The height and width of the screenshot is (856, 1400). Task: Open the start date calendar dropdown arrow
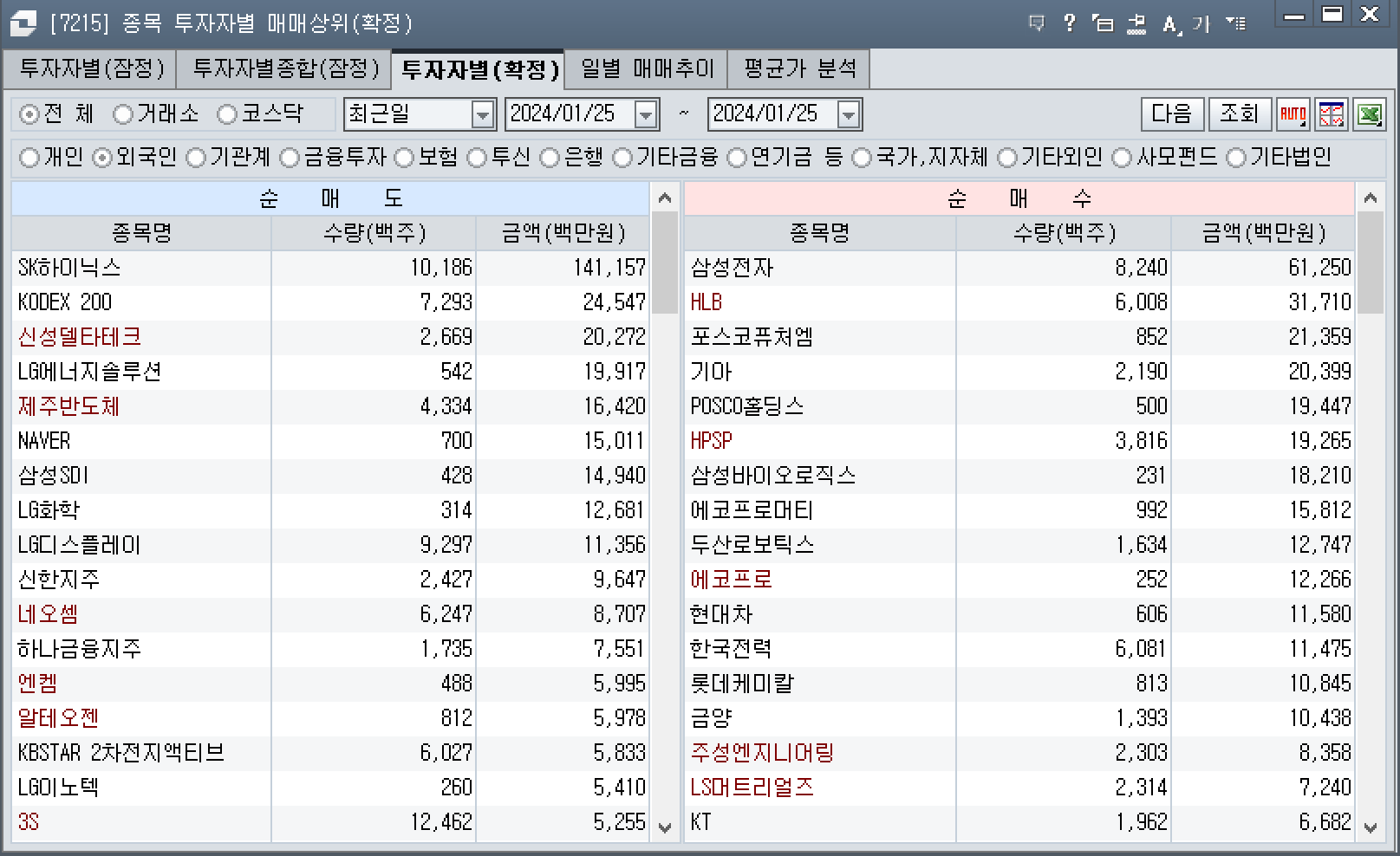coord(646,114)
